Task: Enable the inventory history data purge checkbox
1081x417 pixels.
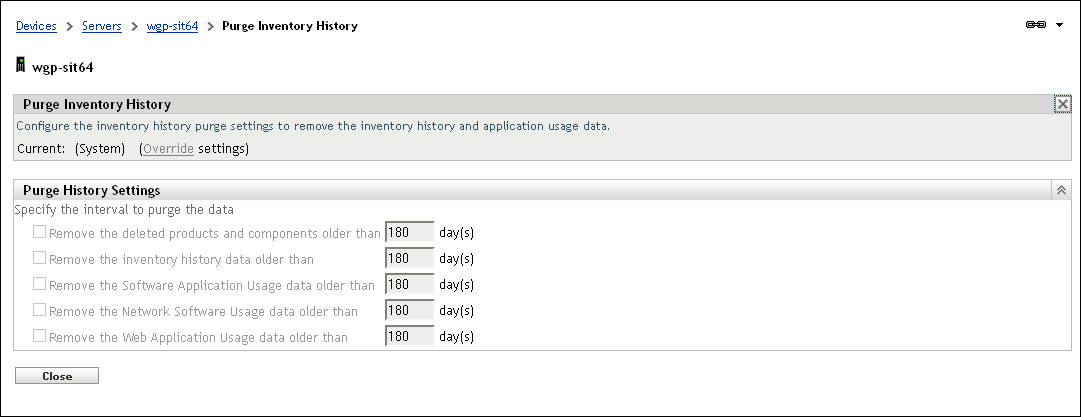Action: (40, 258)
